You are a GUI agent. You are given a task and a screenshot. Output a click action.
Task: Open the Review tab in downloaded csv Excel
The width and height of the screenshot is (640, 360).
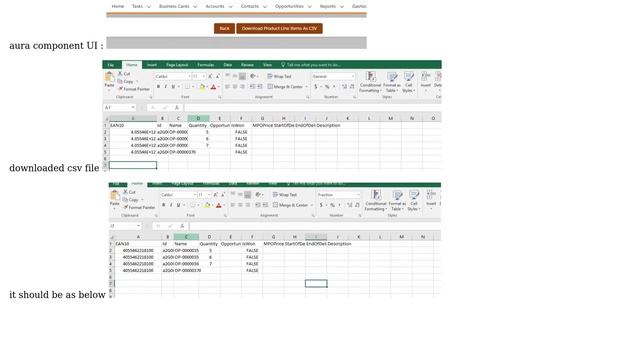[x=247, y=65]
